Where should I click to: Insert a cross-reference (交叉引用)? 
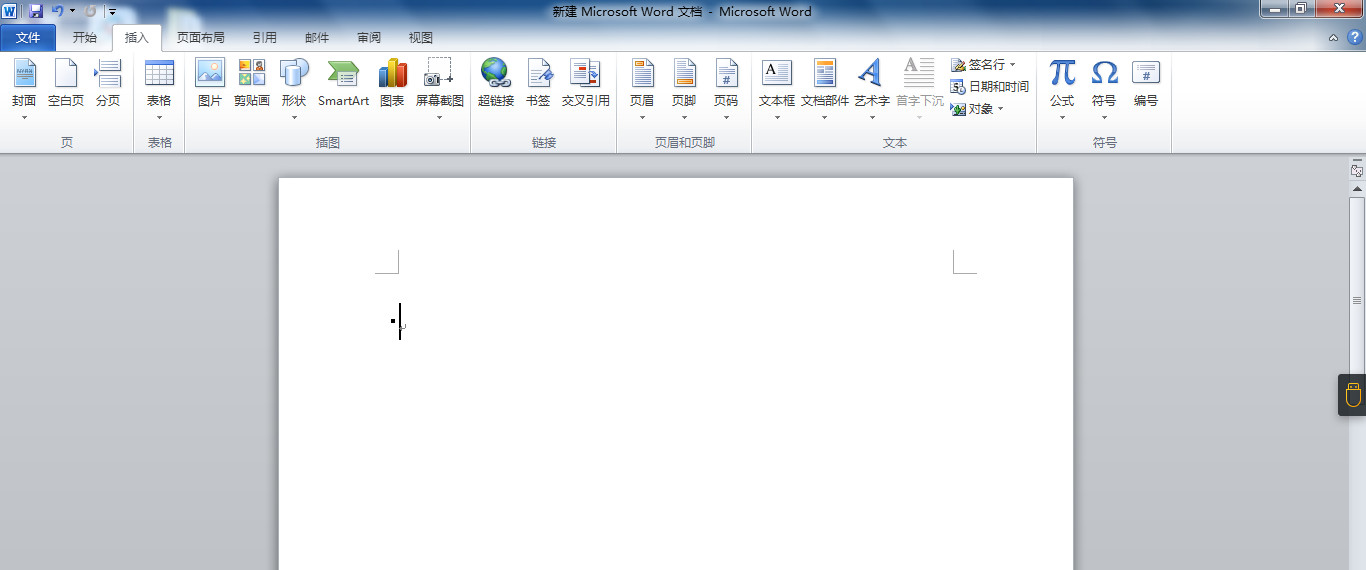pos(586,84)
